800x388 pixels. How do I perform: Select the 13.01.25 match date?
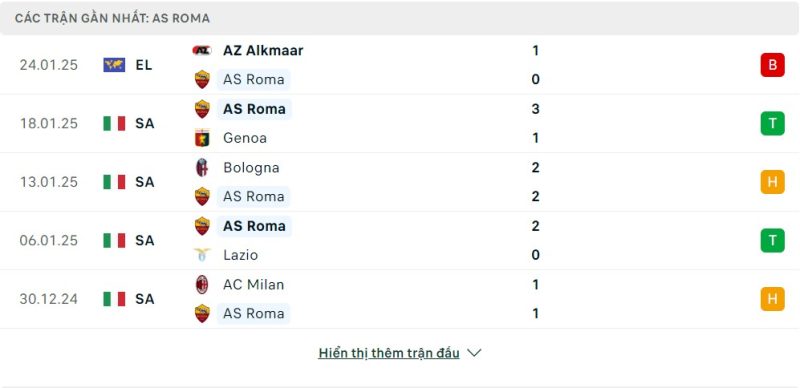coord(48,182)
